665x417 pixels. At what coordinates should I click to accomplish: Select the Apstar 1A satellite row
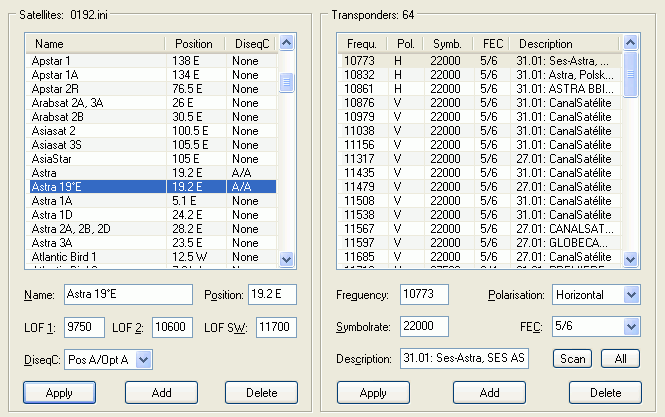[153, 75]
